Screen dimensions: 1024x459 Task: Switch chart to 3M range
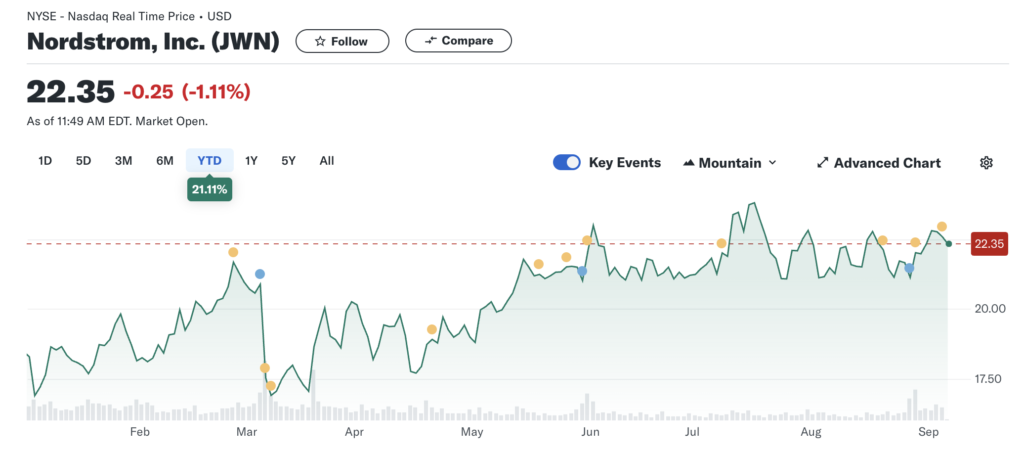(x=123, y=161)
